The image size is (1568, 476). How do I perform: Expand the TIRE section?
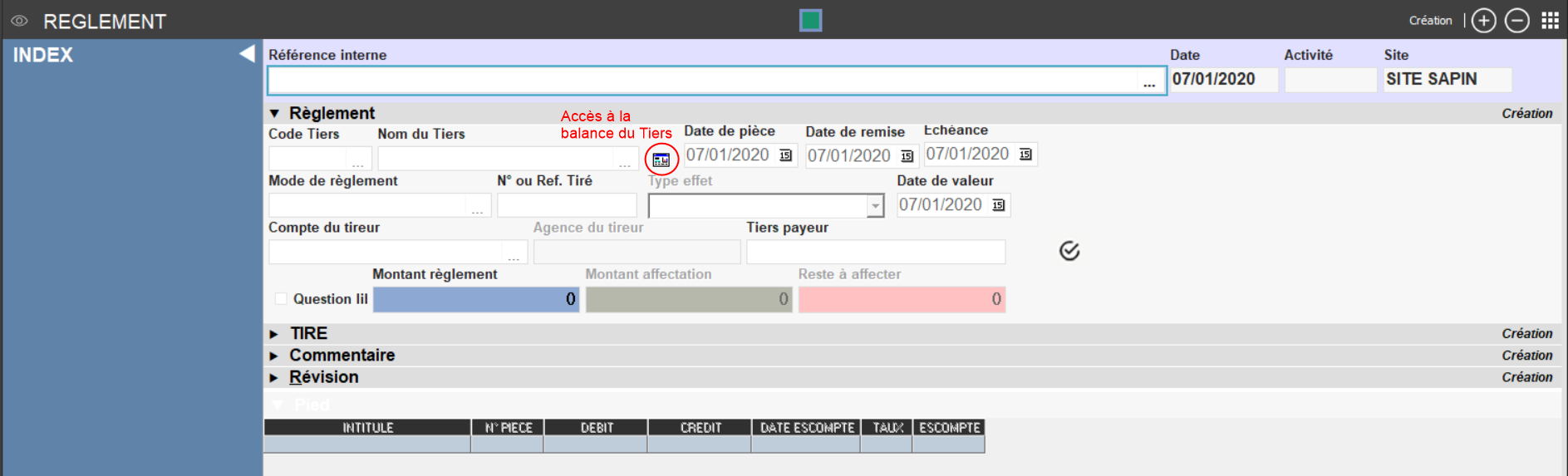[274, 334]
